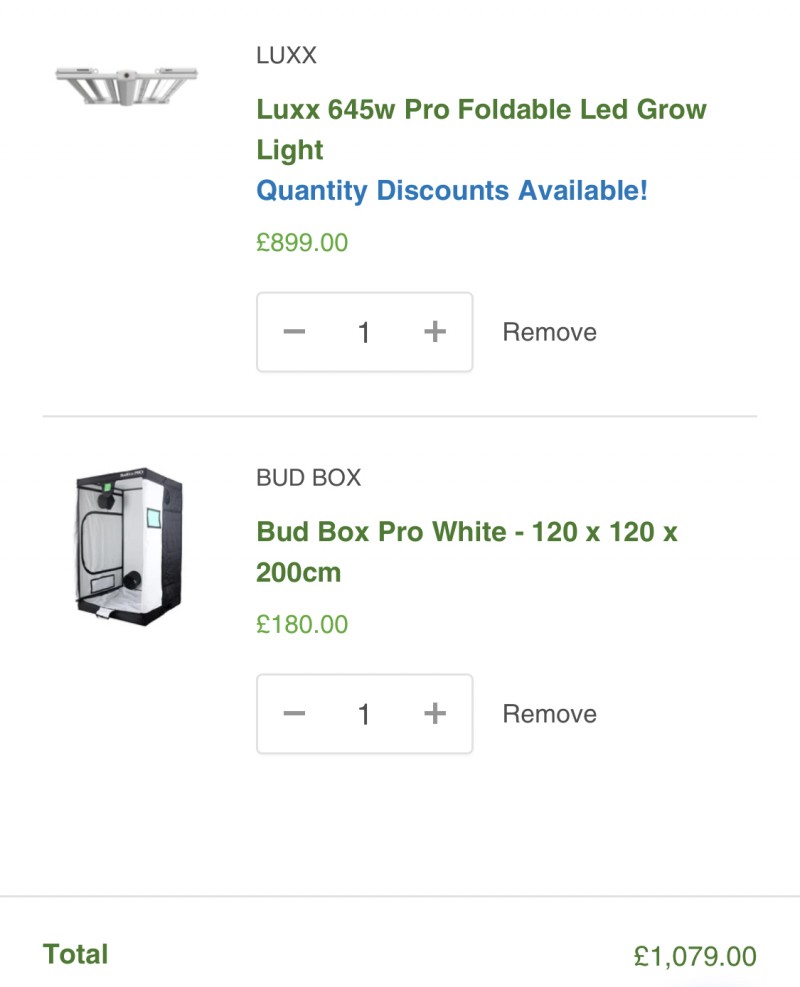Open Luxx 645w Pro Foldable product page
This screenshot has width=800, height=987.
coord(481,128)
